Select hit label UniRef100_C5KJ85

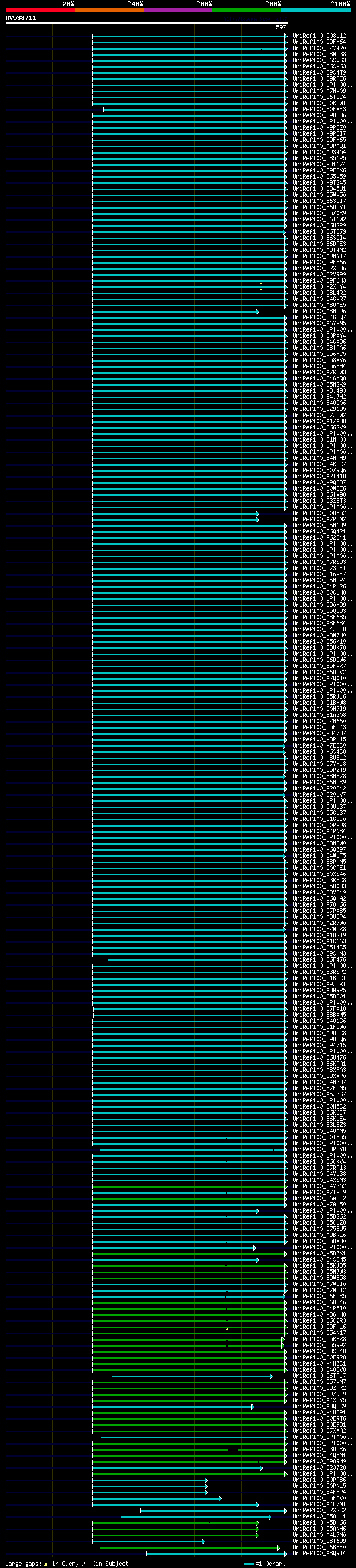pos(319,1265)
